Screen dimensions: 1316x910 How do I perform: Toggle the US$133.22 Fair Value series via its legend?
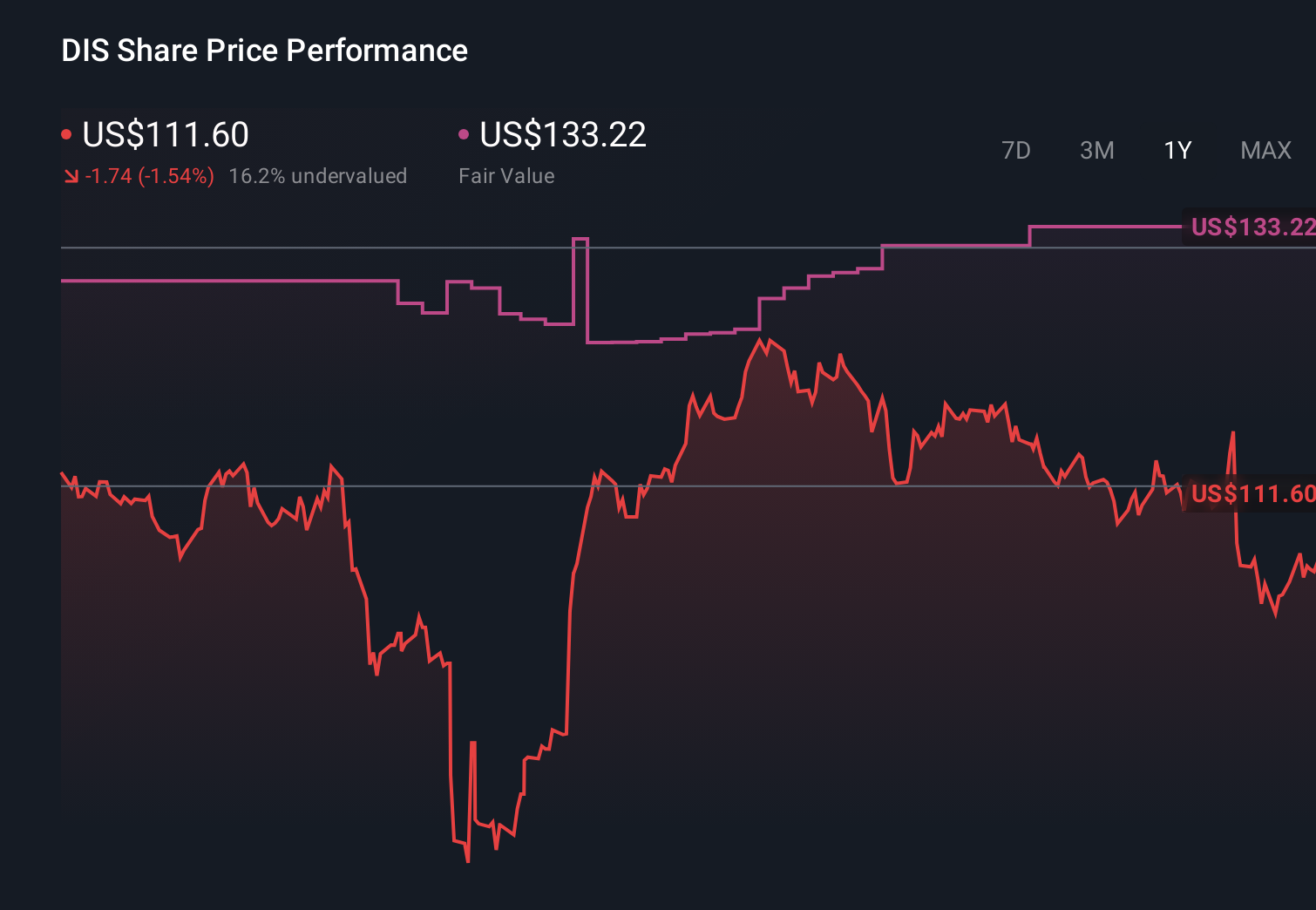pyautogui.click(x=562, y=134)
